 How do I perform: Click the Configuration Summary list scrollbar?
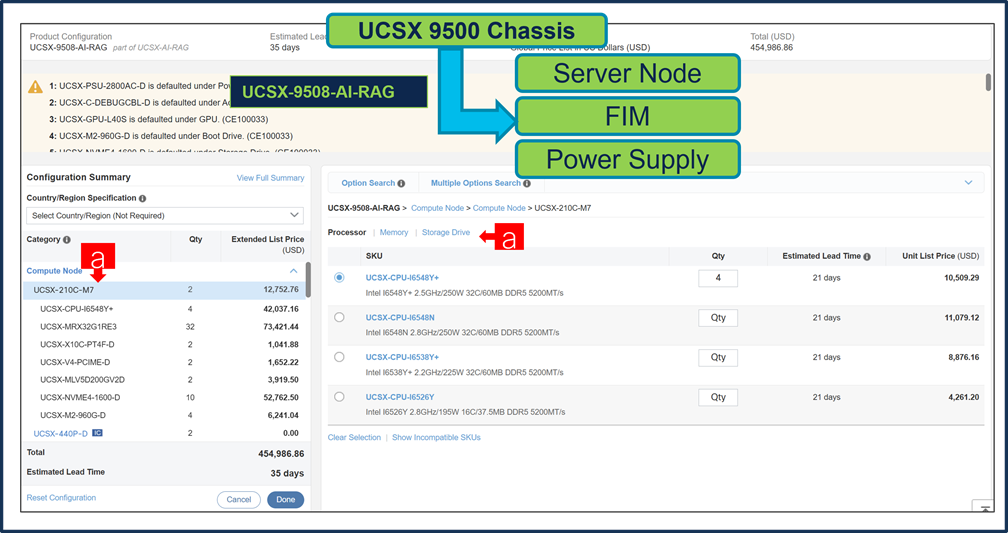click(x=309, y=280)
